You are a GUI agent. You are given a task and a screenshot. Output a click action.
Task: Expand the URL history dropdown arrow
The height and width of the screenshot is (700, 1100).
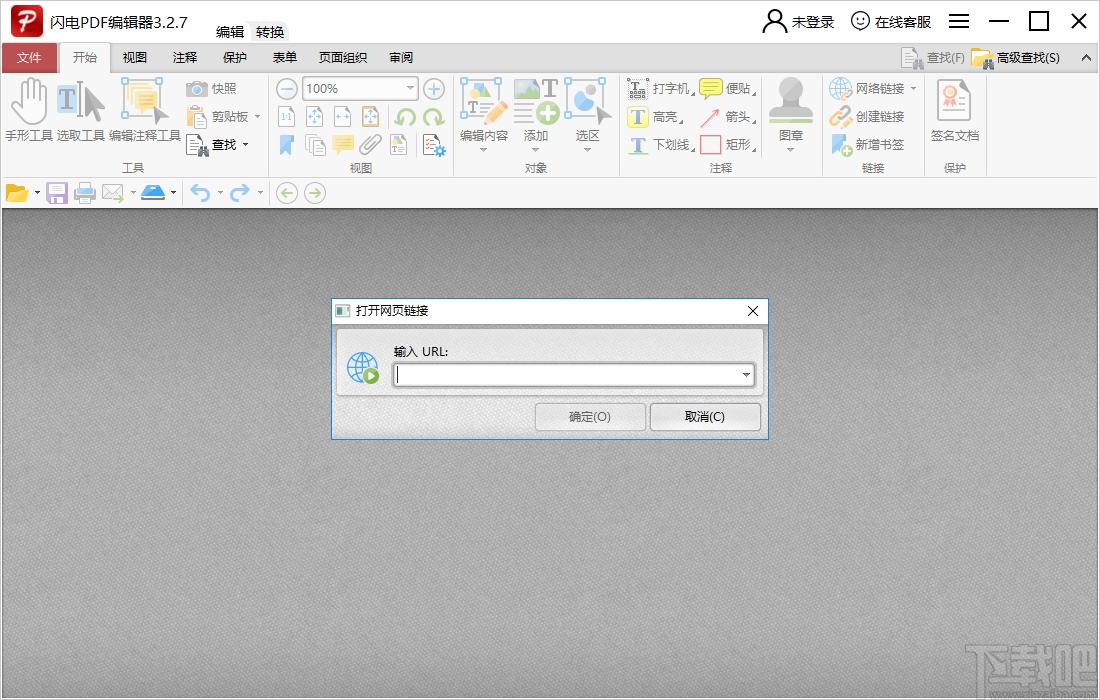tap(746, 375)
